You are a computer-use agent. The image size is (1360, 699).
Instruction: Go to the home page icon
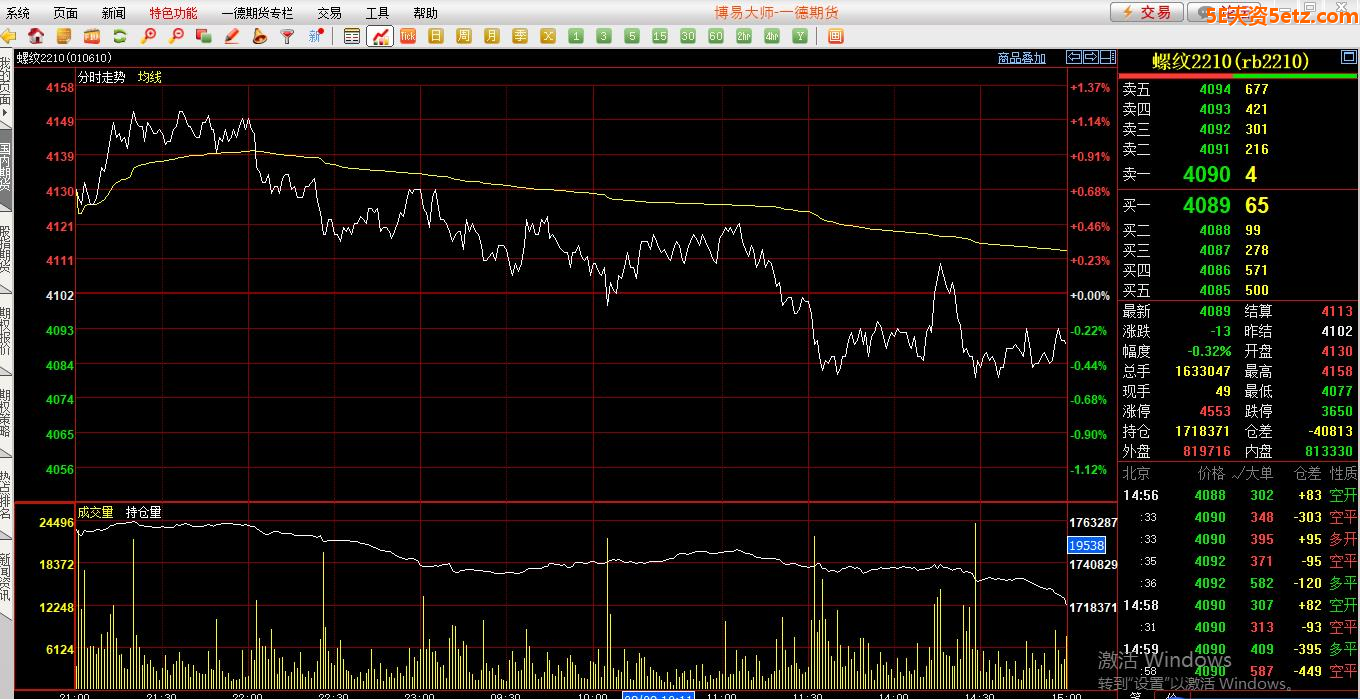click(36, 36)
